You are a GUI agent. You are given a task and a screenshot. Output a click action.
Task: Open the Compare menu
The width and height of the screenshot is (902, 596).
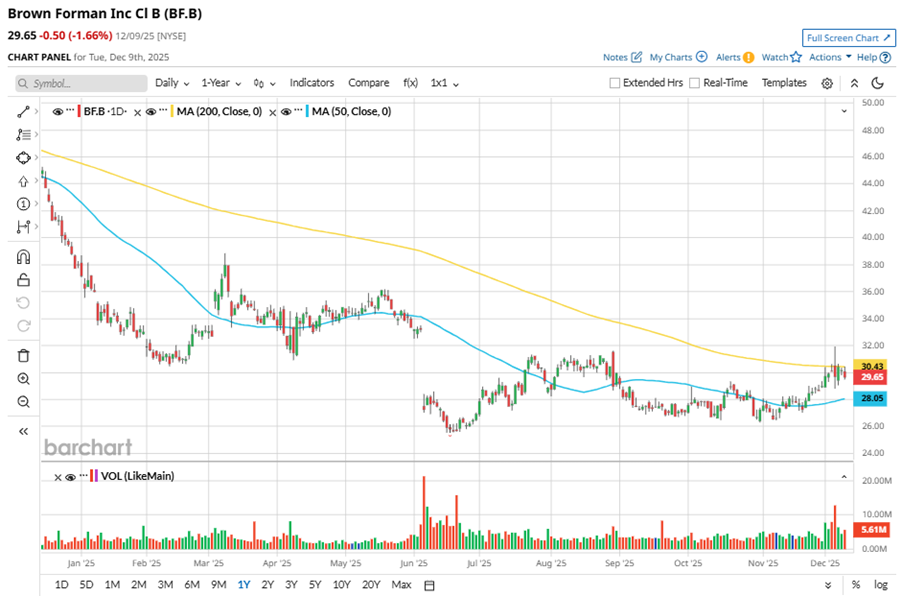[x=369, y=83]
